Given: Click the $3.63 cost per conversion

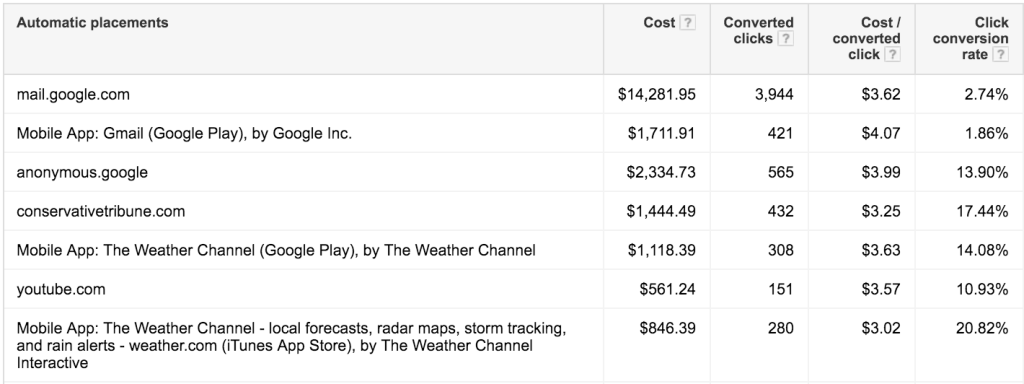Looking at the screenshot, I should [x=880, y=250].
